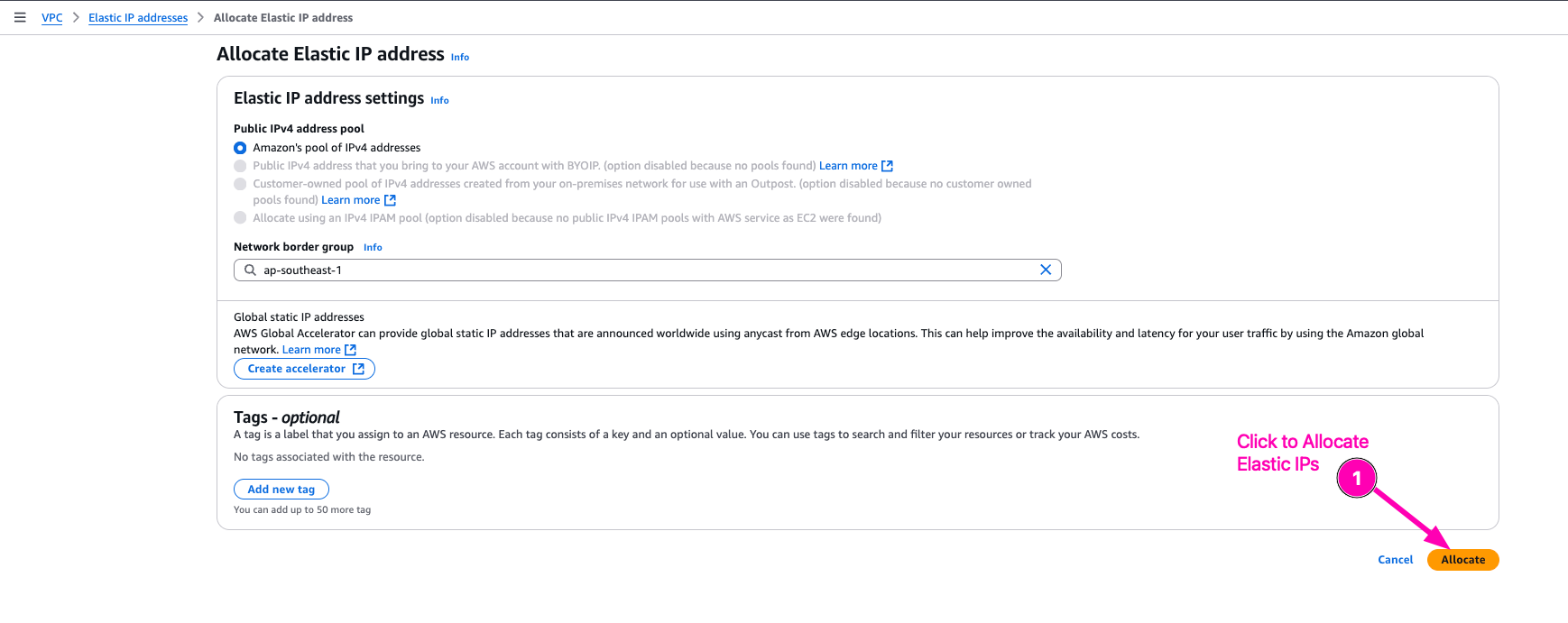Image resolution: width=1568 pixels, height=623 pixels.
Task: Click the search icon in Network border group
Action: coord(250,270)
